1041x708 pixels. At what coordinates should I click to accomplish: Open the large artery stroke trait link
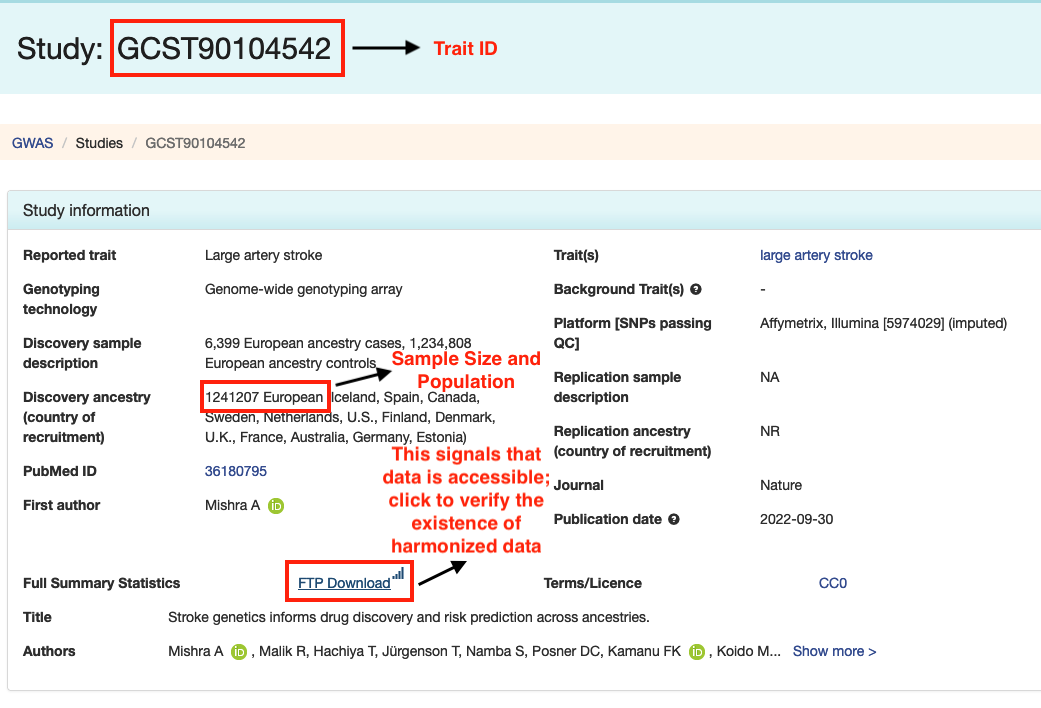816,255
